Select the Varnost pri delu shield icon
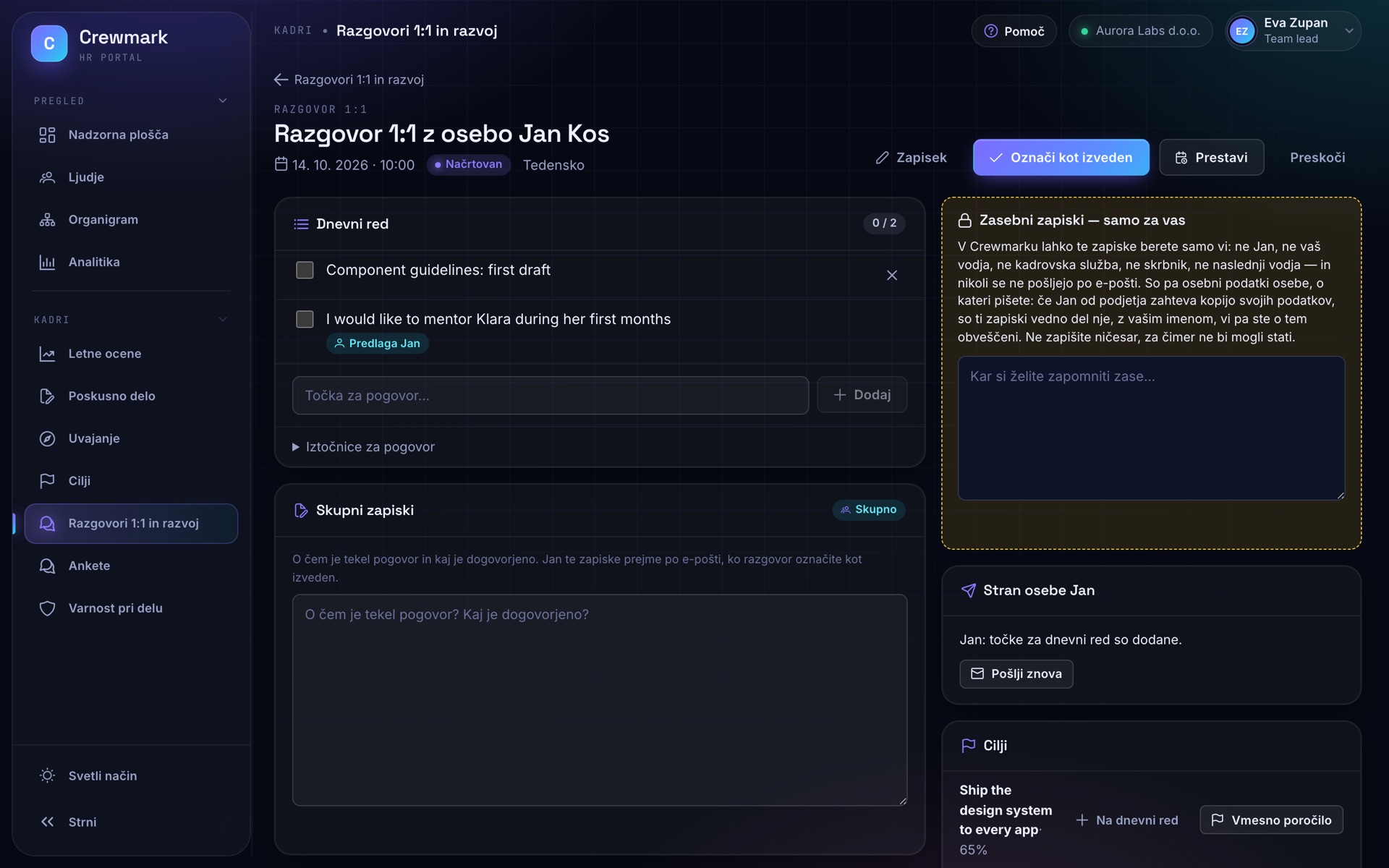The height and width of the screenshot is (868, 1389). point(47,608)
